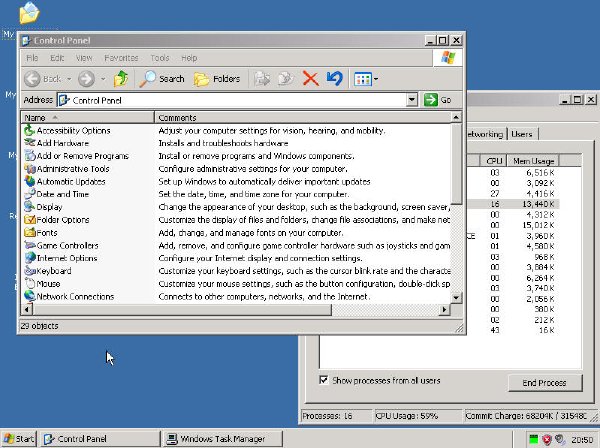Select Add or Remove Programs icon

29,156
